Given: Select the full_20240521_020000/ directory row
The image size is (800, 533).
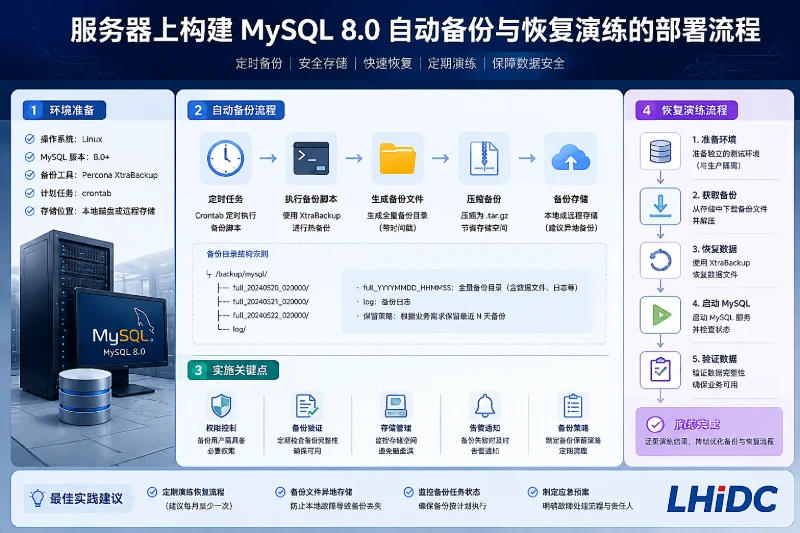Looking at the screenshot, I should pyautogui.click(x=263, y=301).
